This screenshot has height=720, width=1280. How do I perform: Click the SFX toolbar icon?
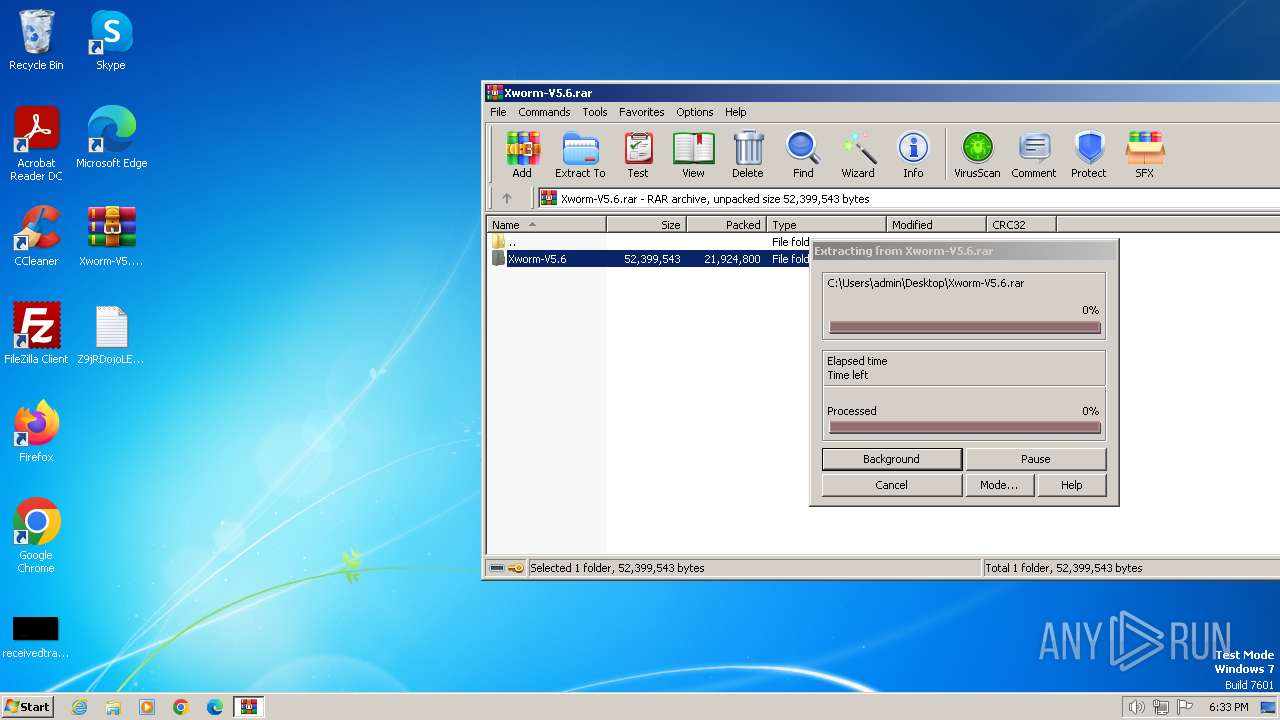[x=1144, y=154]
